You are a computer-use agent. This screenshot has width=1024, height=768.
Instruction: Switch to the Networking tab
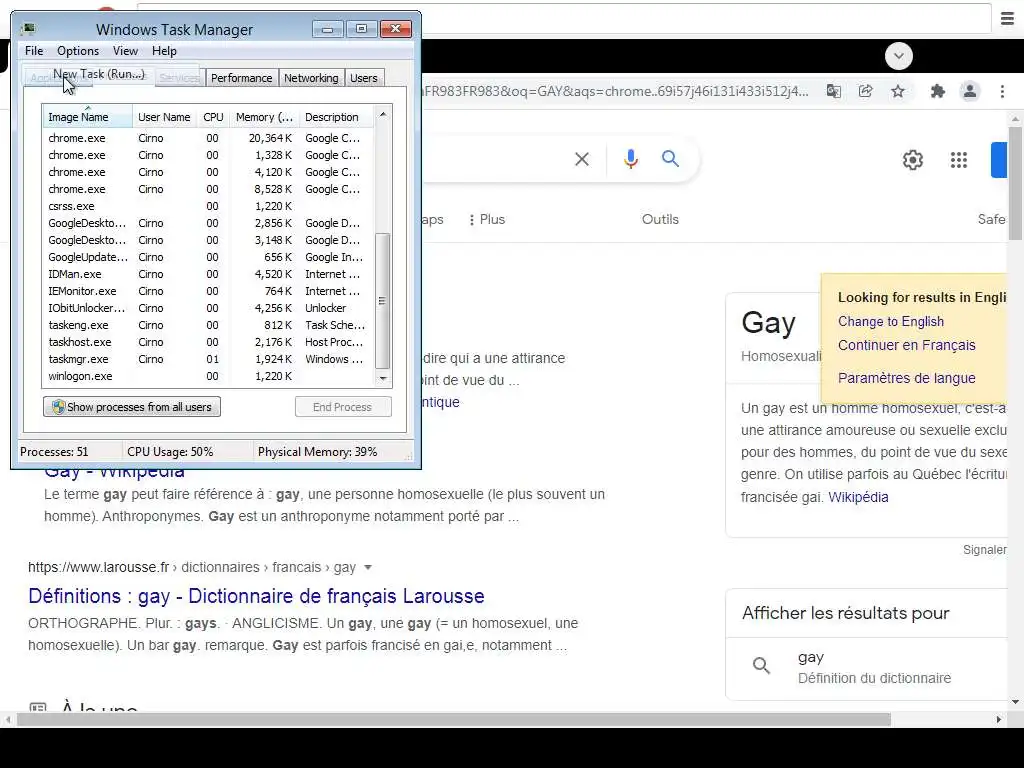click(311, 78)
